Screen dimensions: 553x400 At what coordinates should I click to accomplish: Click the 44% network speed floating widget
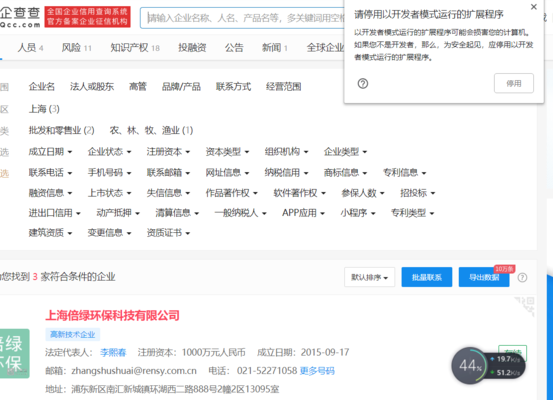[x=488, y=366]
